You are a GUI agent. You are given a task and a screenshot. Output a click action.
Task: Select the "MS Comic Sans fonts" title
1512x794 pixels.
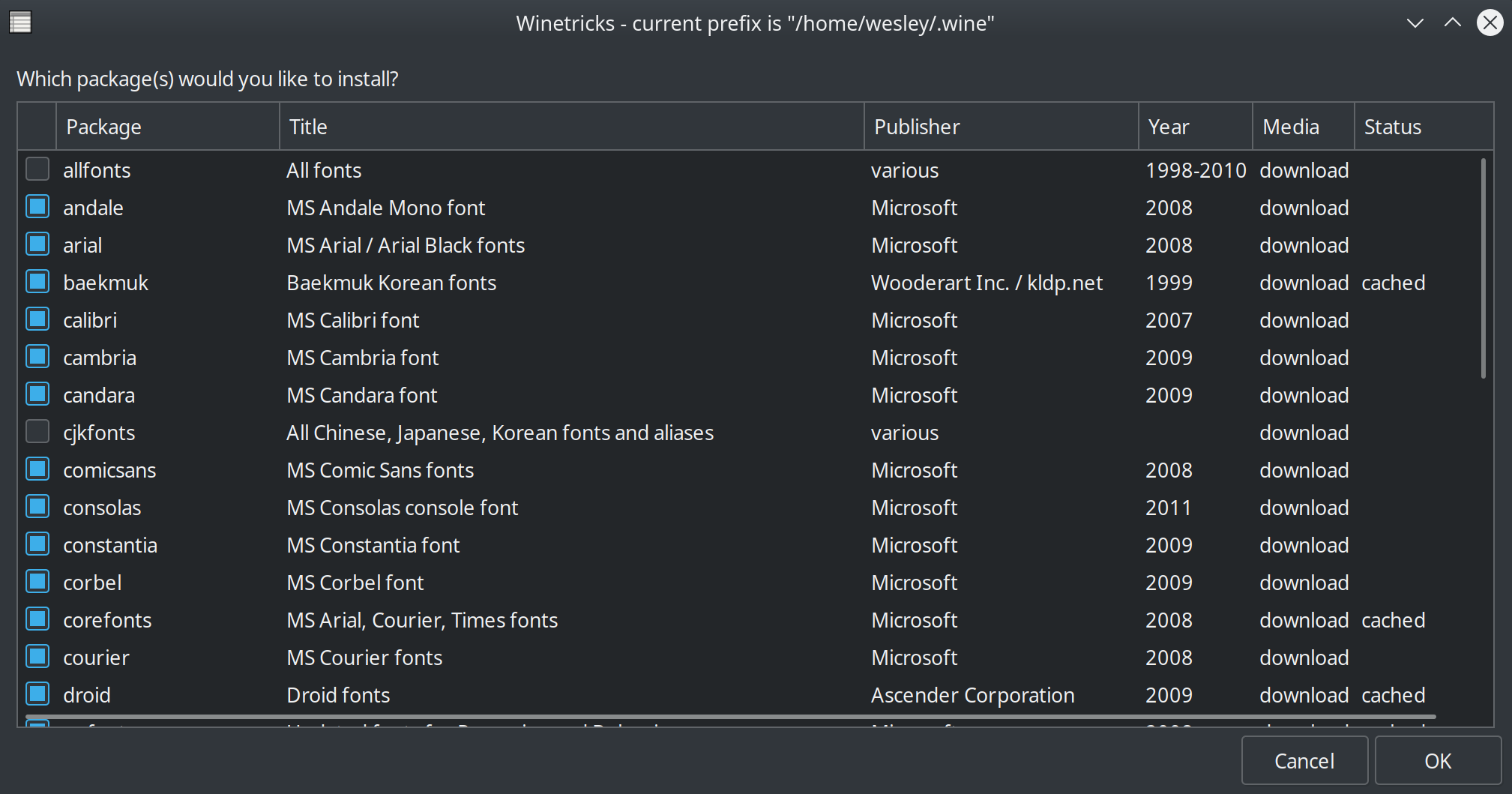click(x=380, y=470)
